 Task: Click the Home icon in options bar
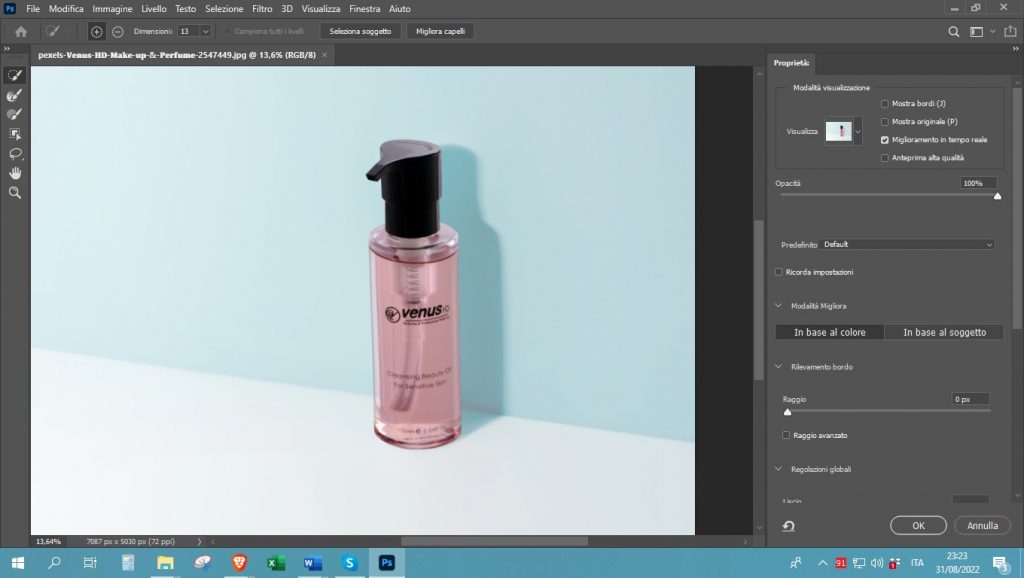click(20, 32)
